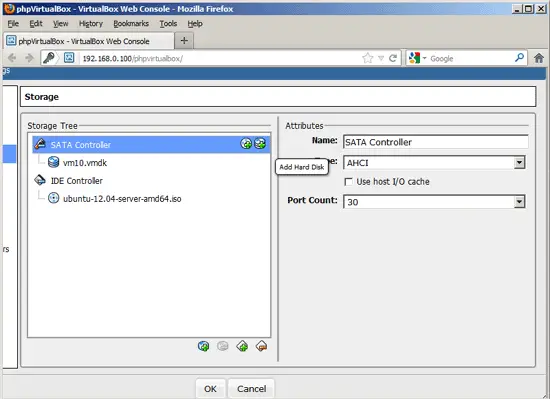The width and height of the screenshot is (550, 399).
Task: Open URL history dropdown arrow
Action: pyautogui.click(x=381, y=58)
